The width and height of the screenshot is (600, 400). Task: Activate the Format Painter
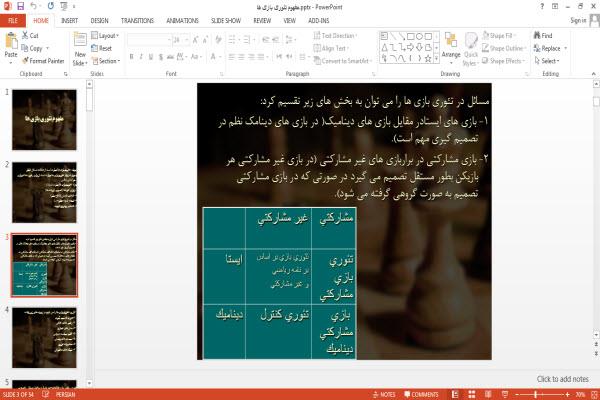pyautogui.click(x=43, y=61)
